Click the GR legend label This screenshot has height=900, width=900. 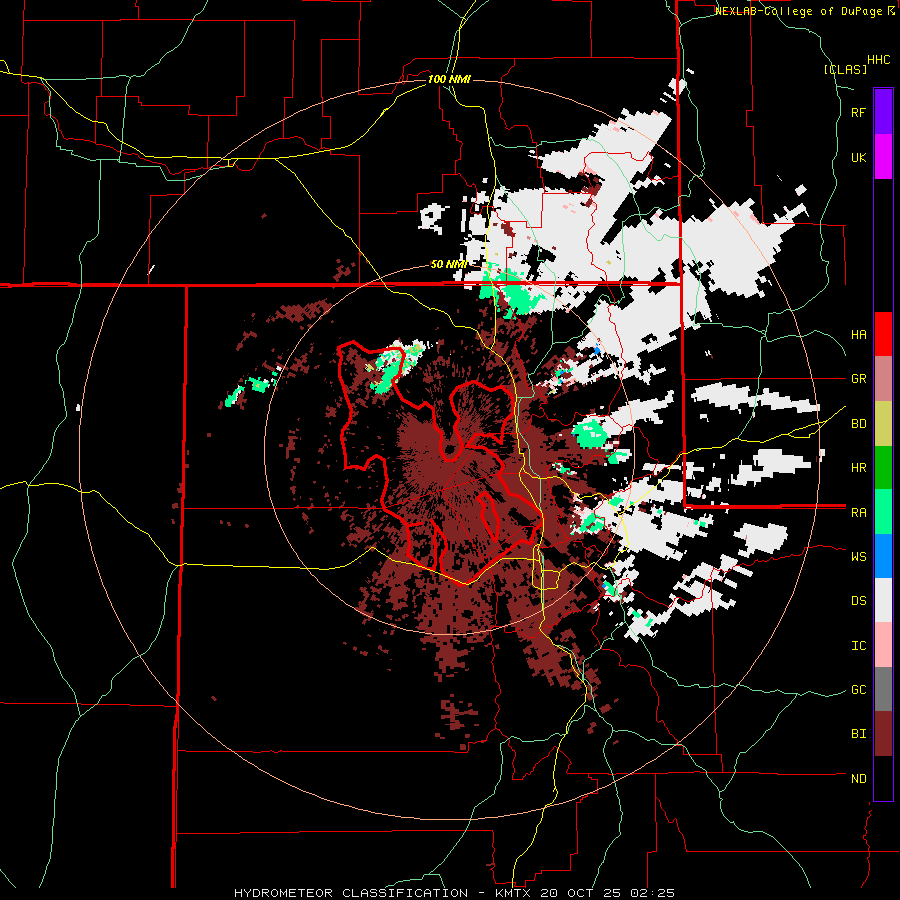(x=858, y=379)
